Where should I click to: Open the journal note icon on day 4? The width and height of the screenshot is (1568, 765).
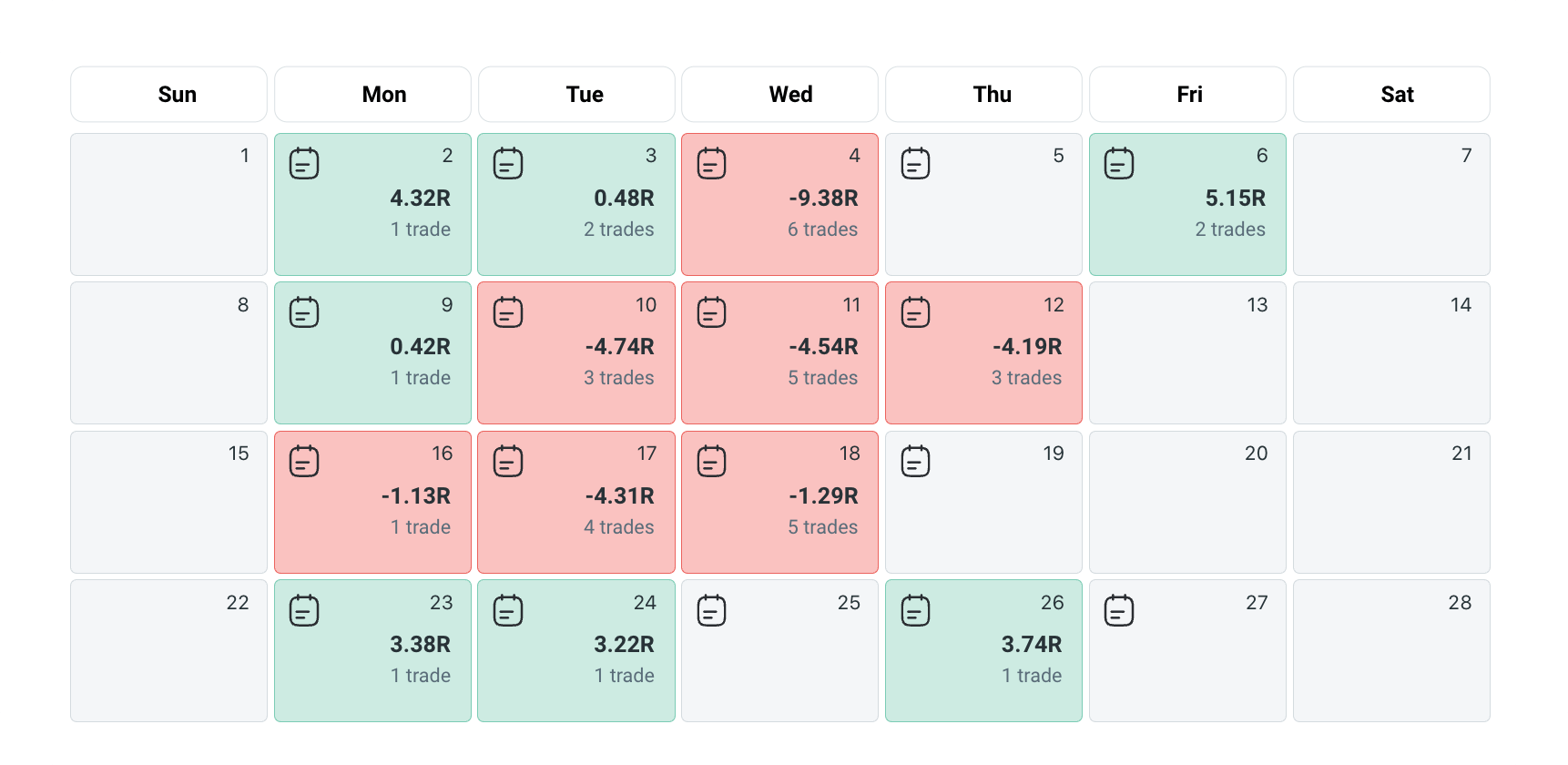click(x=711, y=164)
